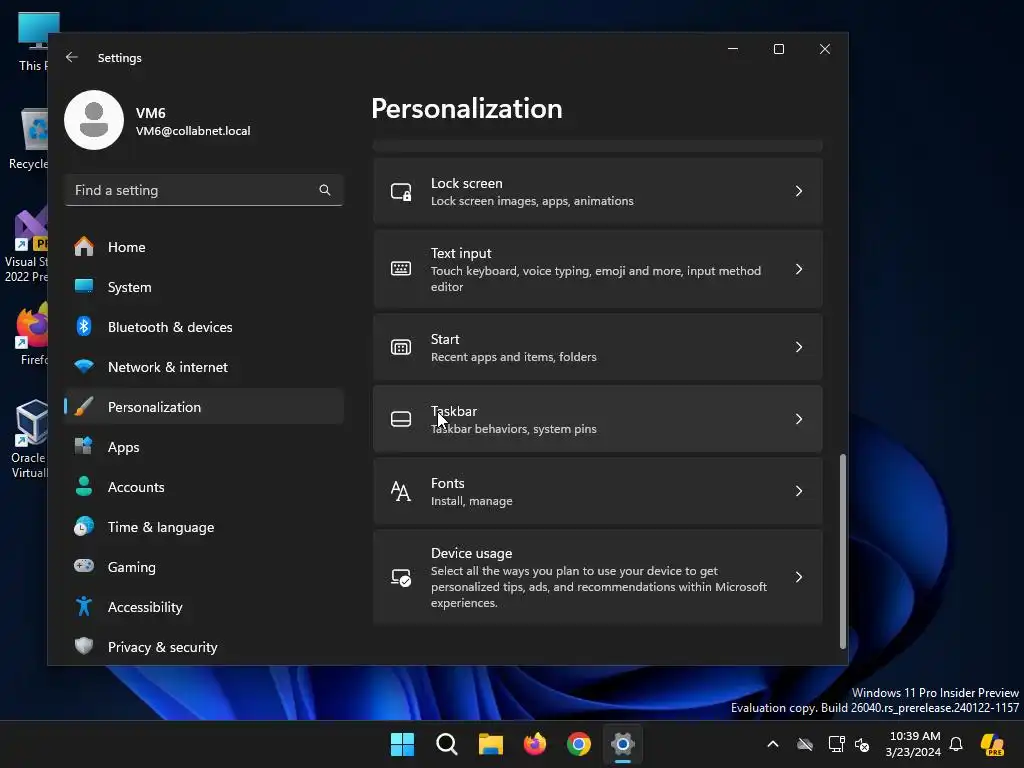Click the back arrow in Settings
Image resolution: width=1024 pixels, height=768 pixels.
pyautogui.click(x=72, y=57)
